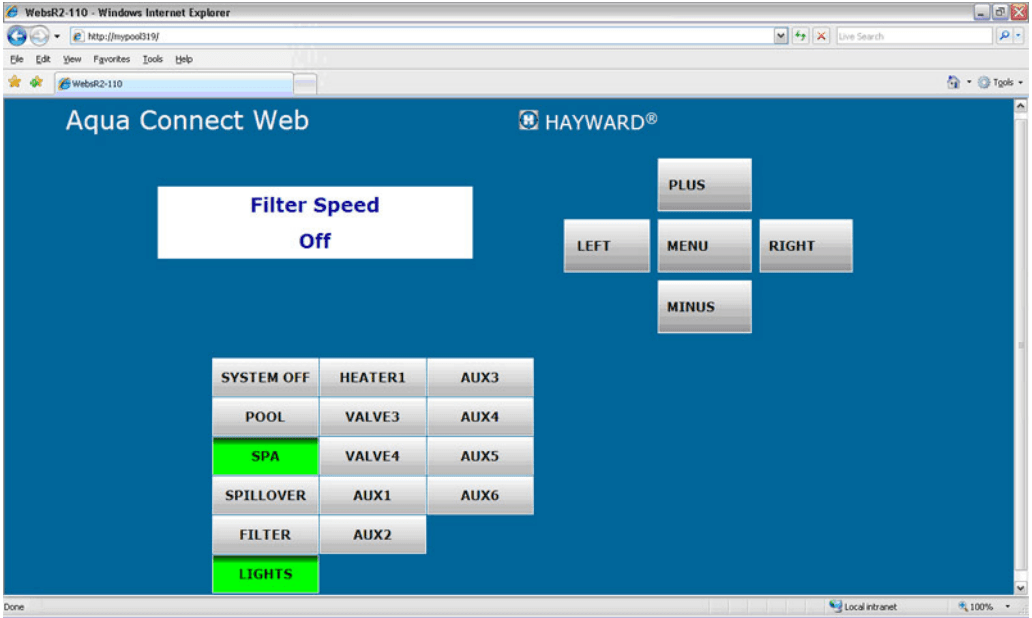Toggle the SPILLOVER button
Image resolution: width=1032 pixels, height=618 pixels.
click(x=265, y=495)
